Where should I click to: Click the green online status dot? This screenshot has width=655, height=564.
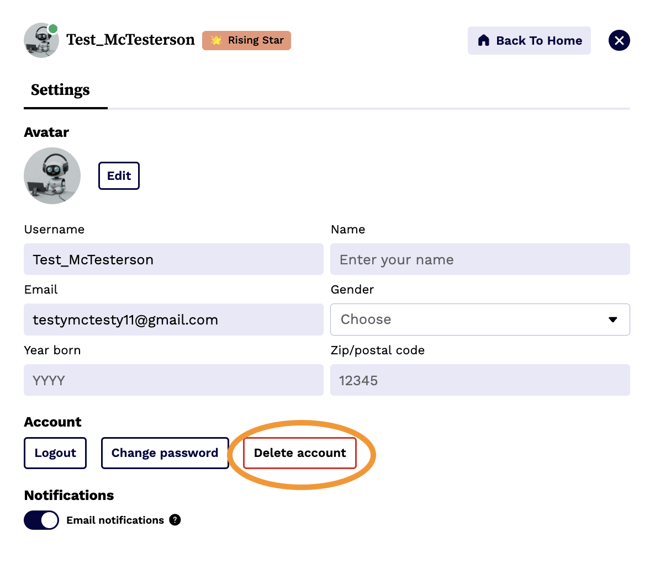[x=53, y=29]
